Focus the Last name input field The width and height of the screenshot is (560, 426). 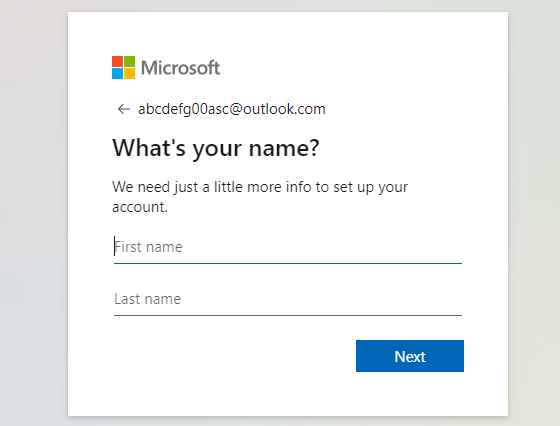(288, 299)
